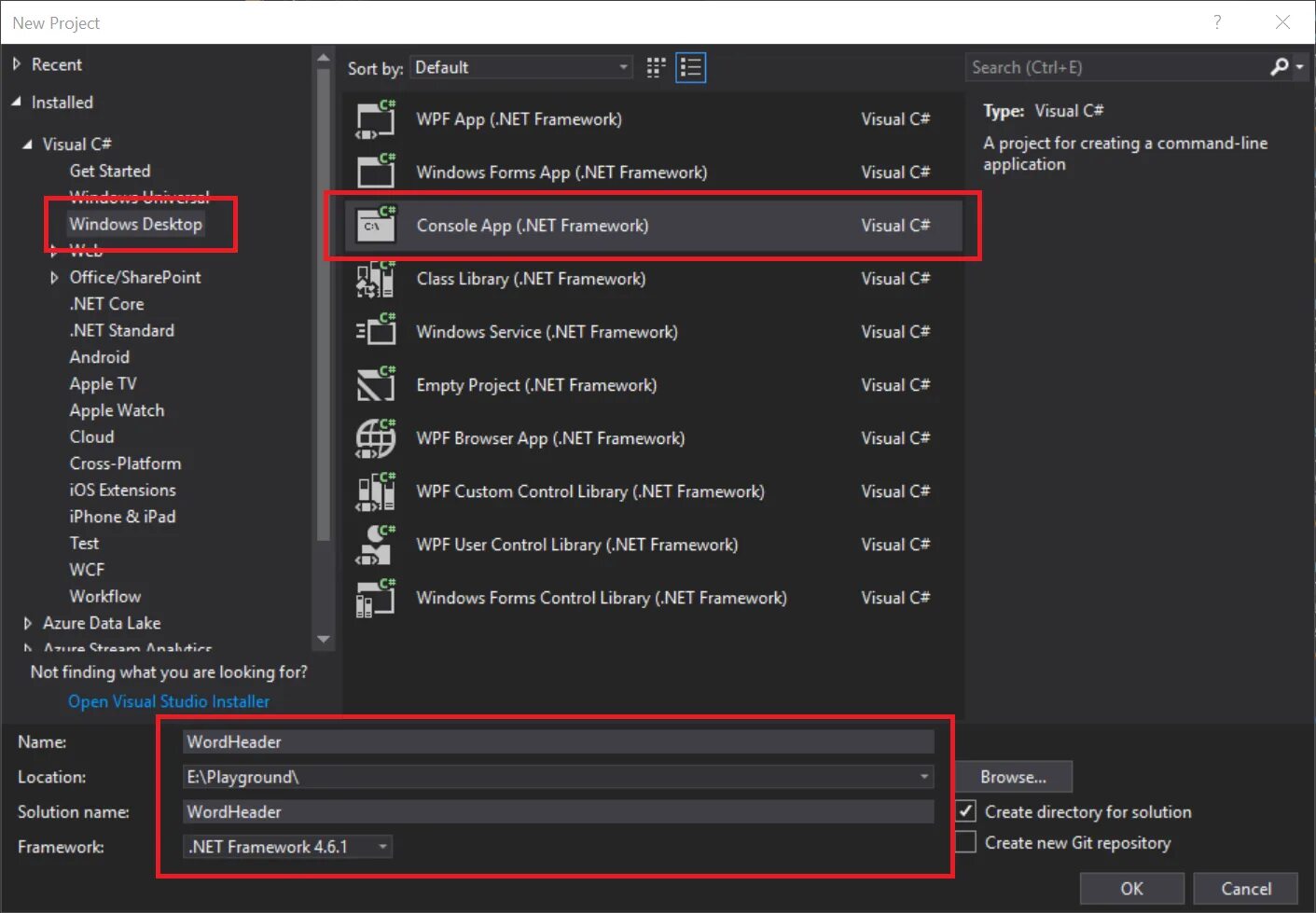Select 'WPF Browser App (.NET Framework)' name
1316x913 pixels.
pyautogui.click(x=550, y=438)
